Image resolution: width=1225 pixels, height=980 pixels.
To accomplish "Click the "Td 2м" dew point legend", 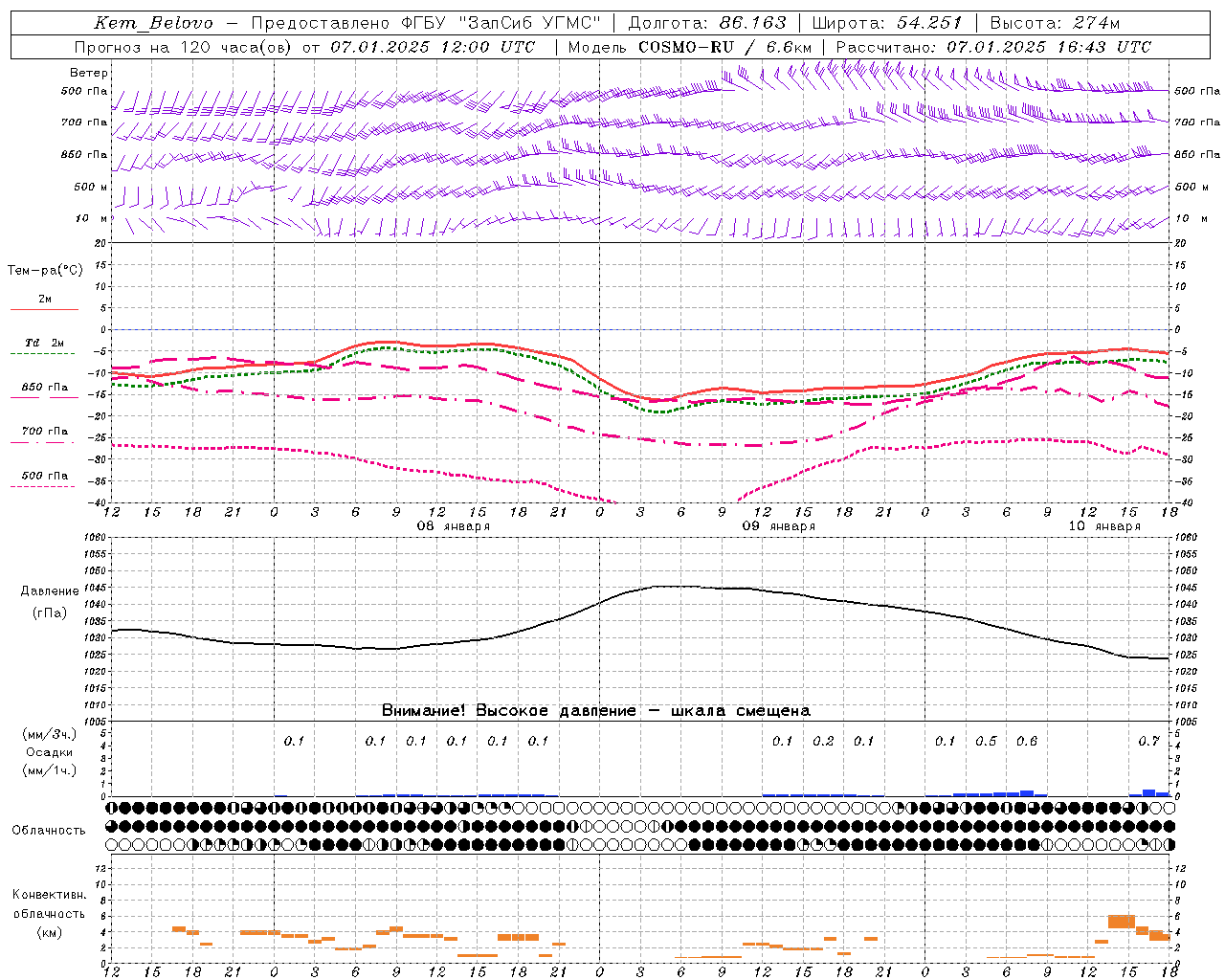I will click(x=45, y=343).
